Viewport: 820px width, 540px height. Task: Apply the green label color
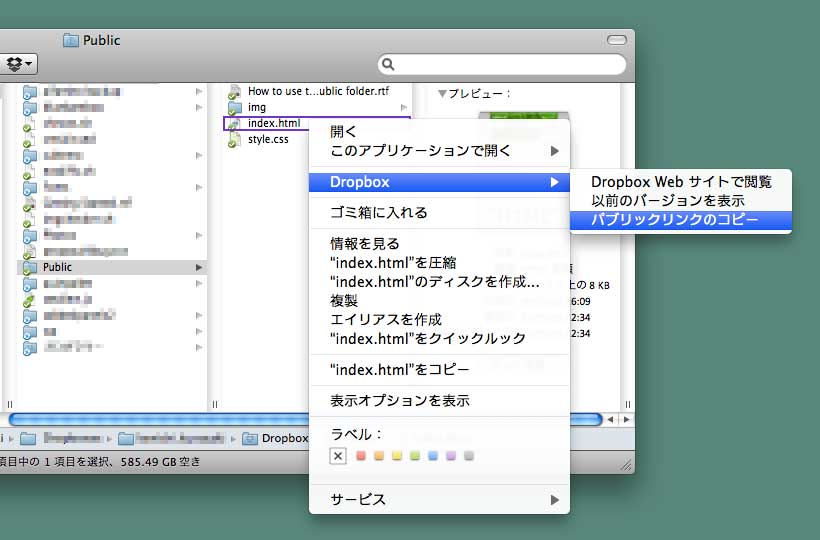[x=415, y=456]
